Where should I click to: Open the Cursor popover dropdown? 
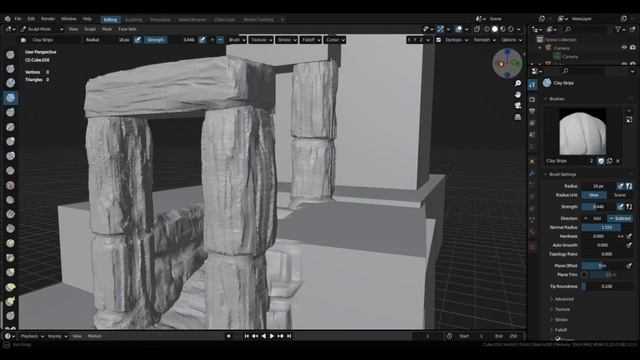tap(335, 40)
